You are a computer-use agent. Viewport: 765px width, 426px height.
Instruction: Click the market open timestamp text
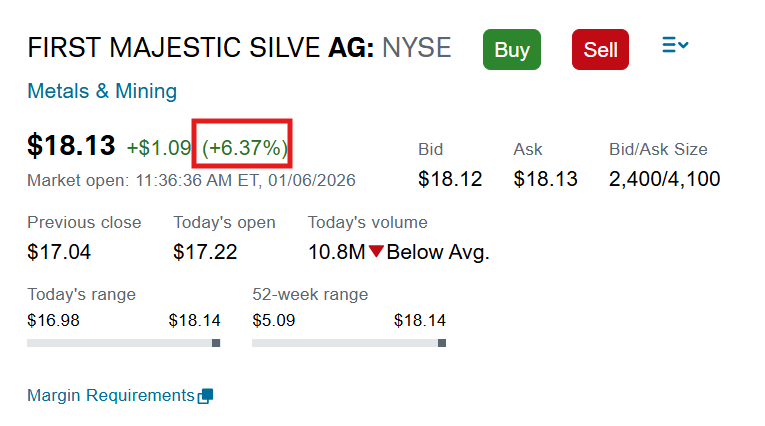pyautogui.click(x=191, y=181)
